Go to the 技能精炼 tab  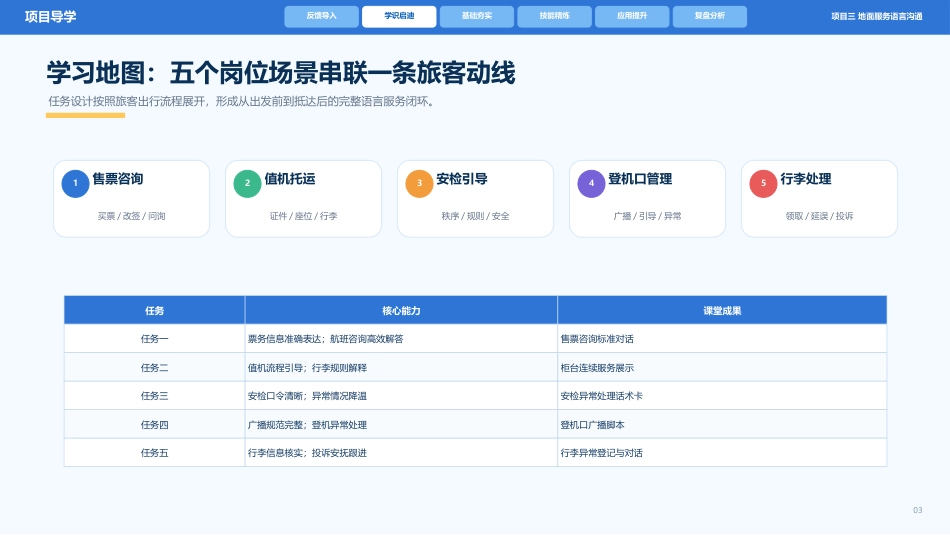click(x=554, y=16)
